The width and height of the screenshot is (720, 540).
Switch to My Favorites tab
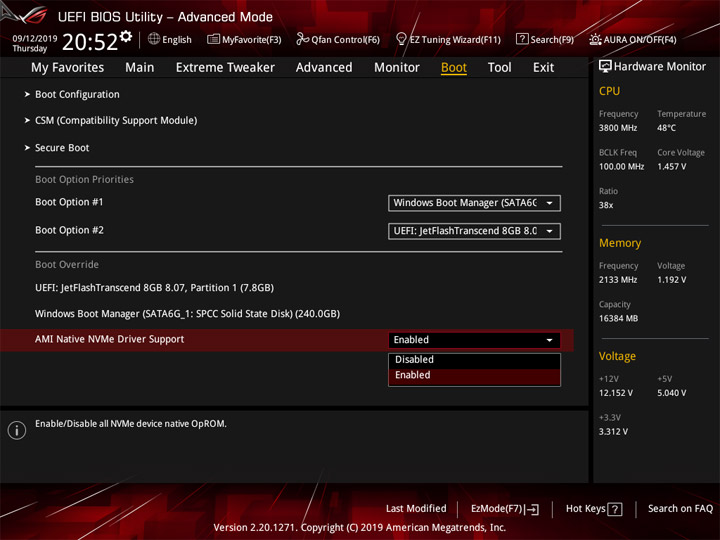pyautogui.click(x=68, y=68)
